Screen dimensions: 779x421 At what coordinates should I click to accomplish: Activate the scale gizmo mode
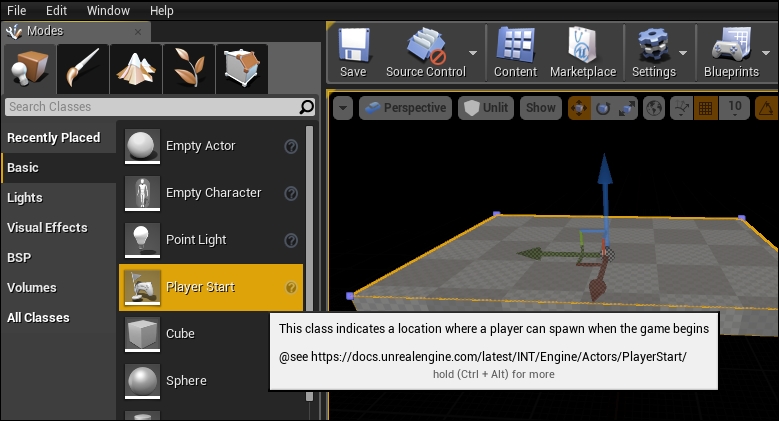(x=626, y=108)
